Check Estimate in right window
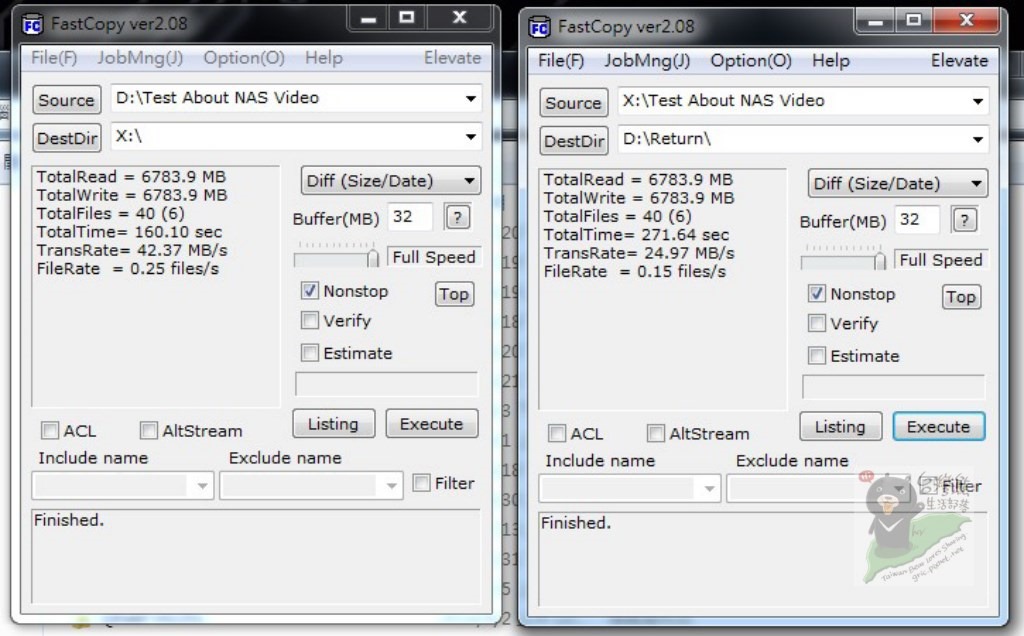This screenshot has height=636, width=1024. [x=817, y=355]
